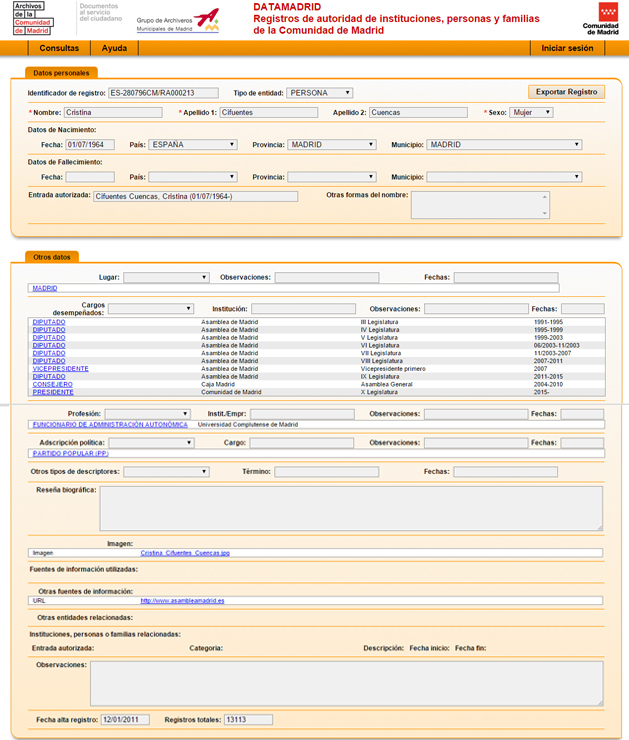Click the Identificador de registro field

click(x=163, y=93)
